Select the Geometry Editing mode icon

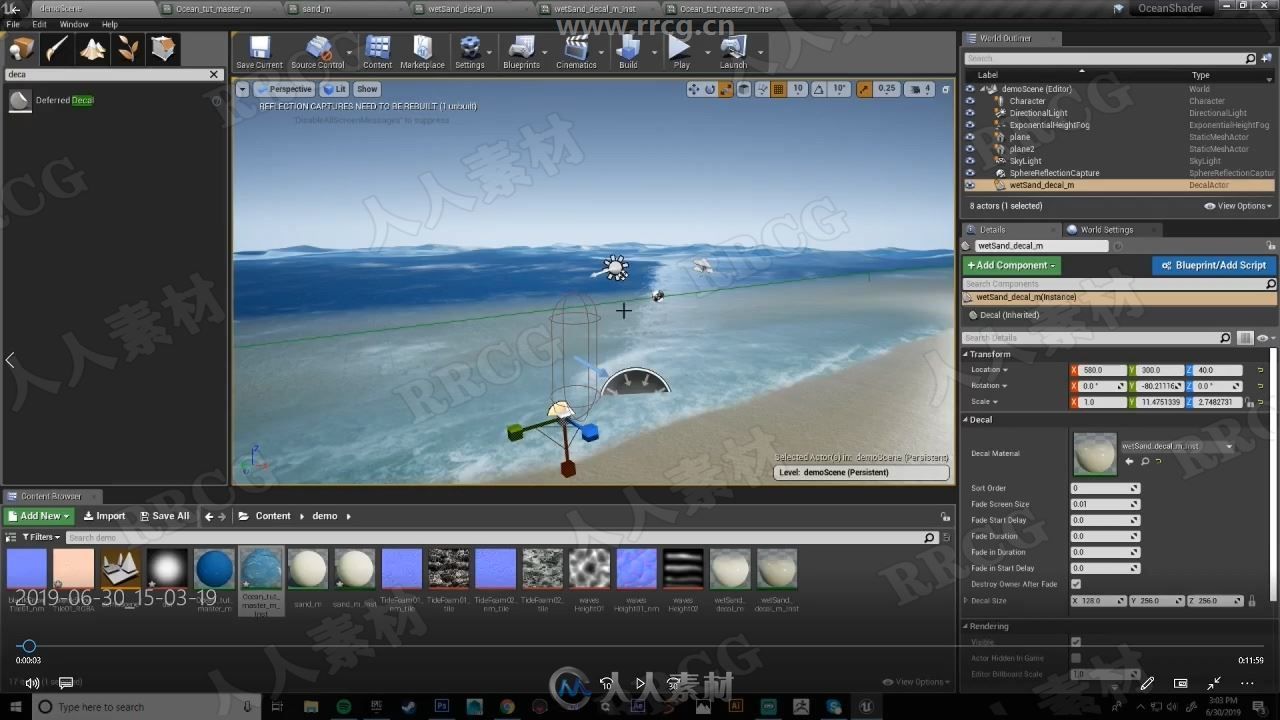click(x=163, y=49)
